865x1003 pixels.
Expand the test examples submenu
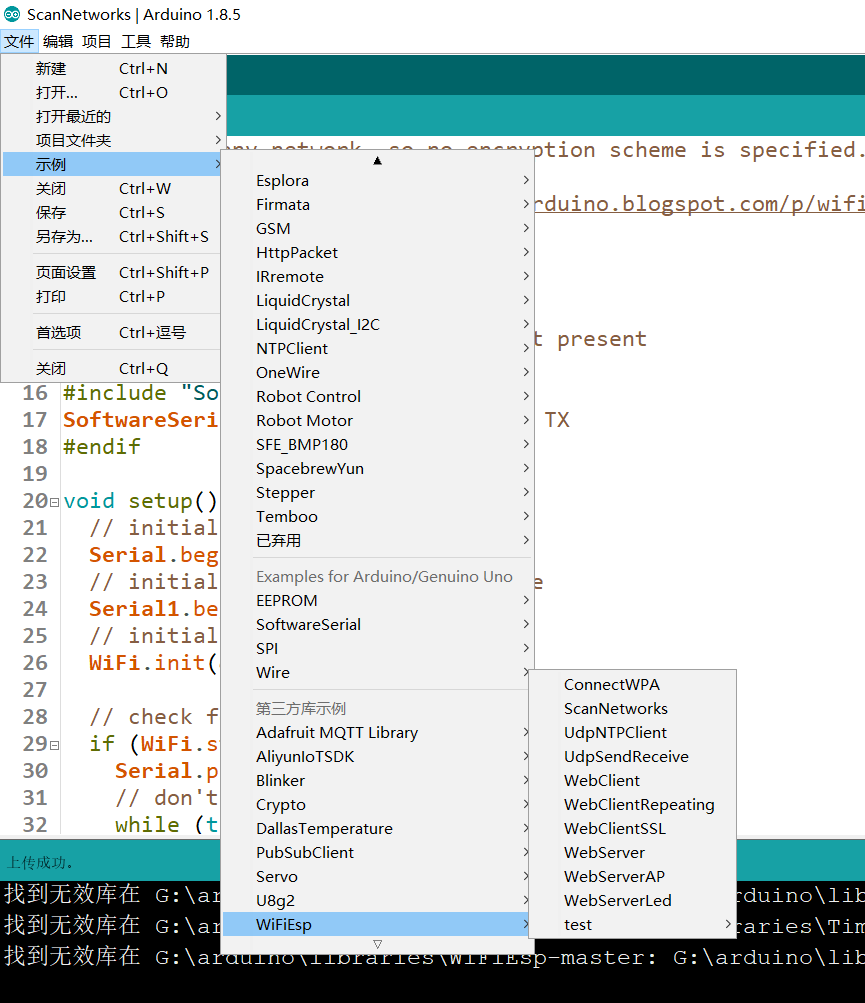[x=578, y=924]
